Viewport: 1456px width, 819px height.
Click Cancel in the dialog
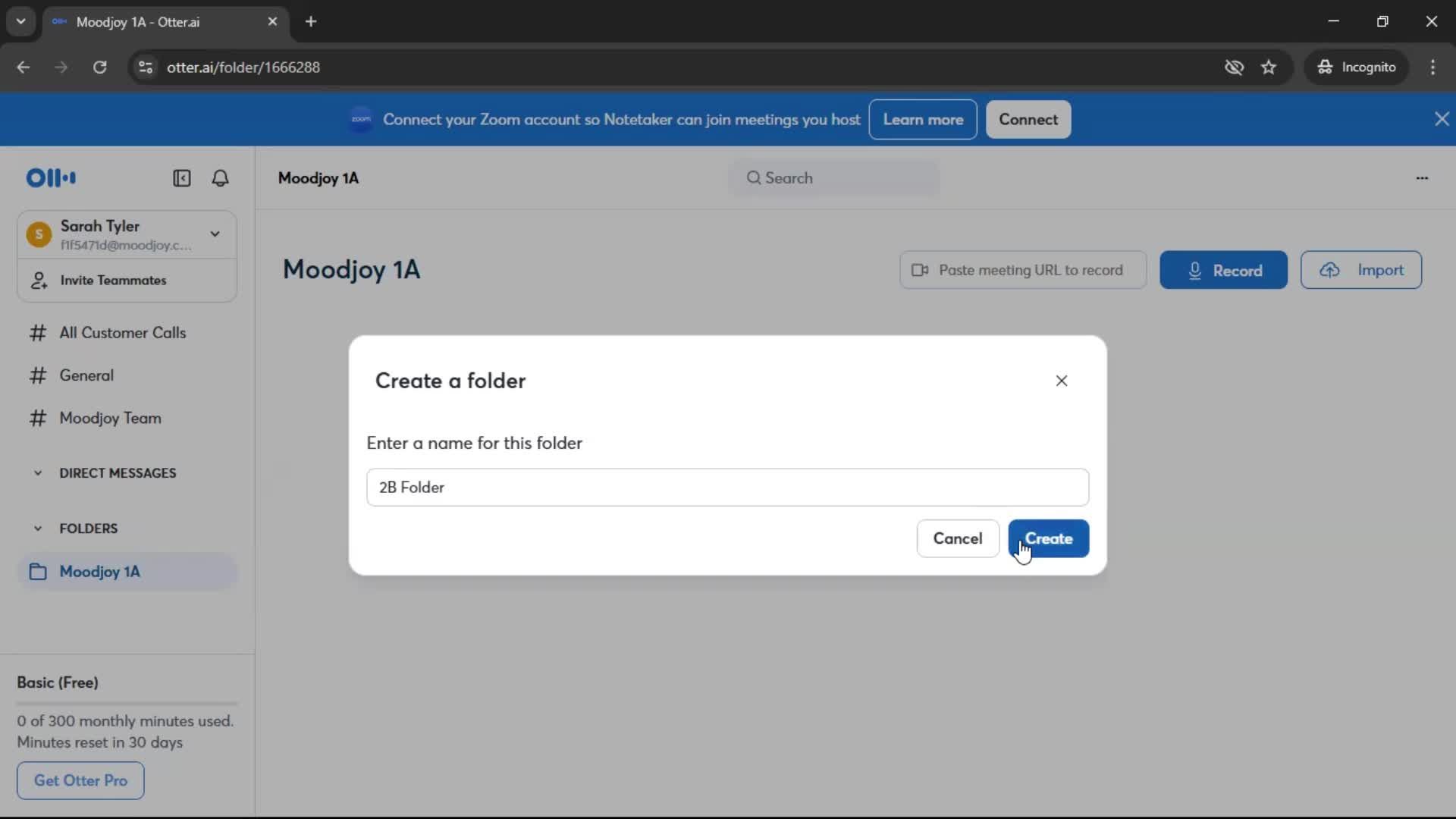point(958,538)
